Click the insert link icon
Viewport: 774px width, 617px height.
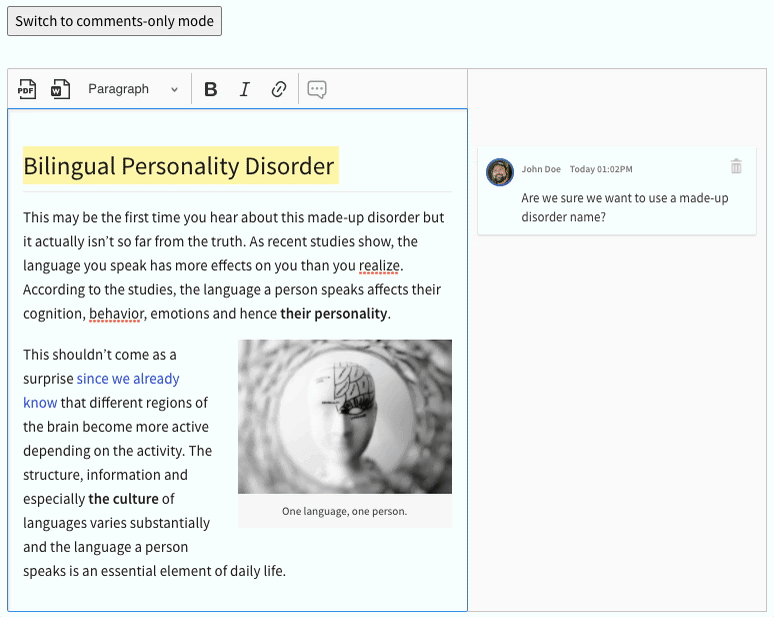pos(279,89)
